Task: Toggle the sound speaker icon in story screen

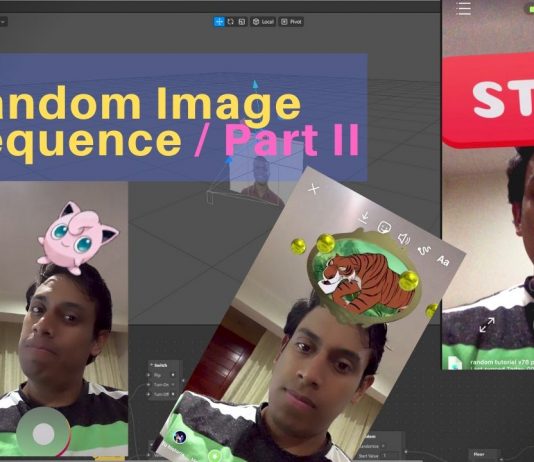Action: (x=404, y=238)
